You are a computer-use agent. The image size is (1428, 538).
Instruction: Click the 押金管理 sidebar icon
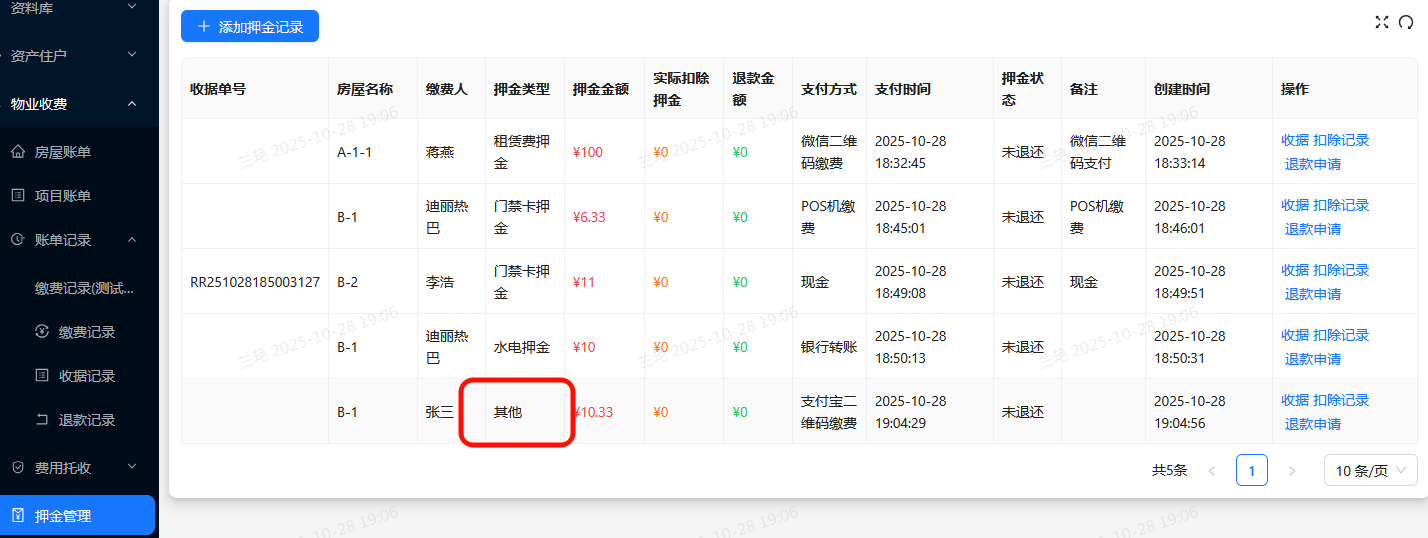click(18, 516)
